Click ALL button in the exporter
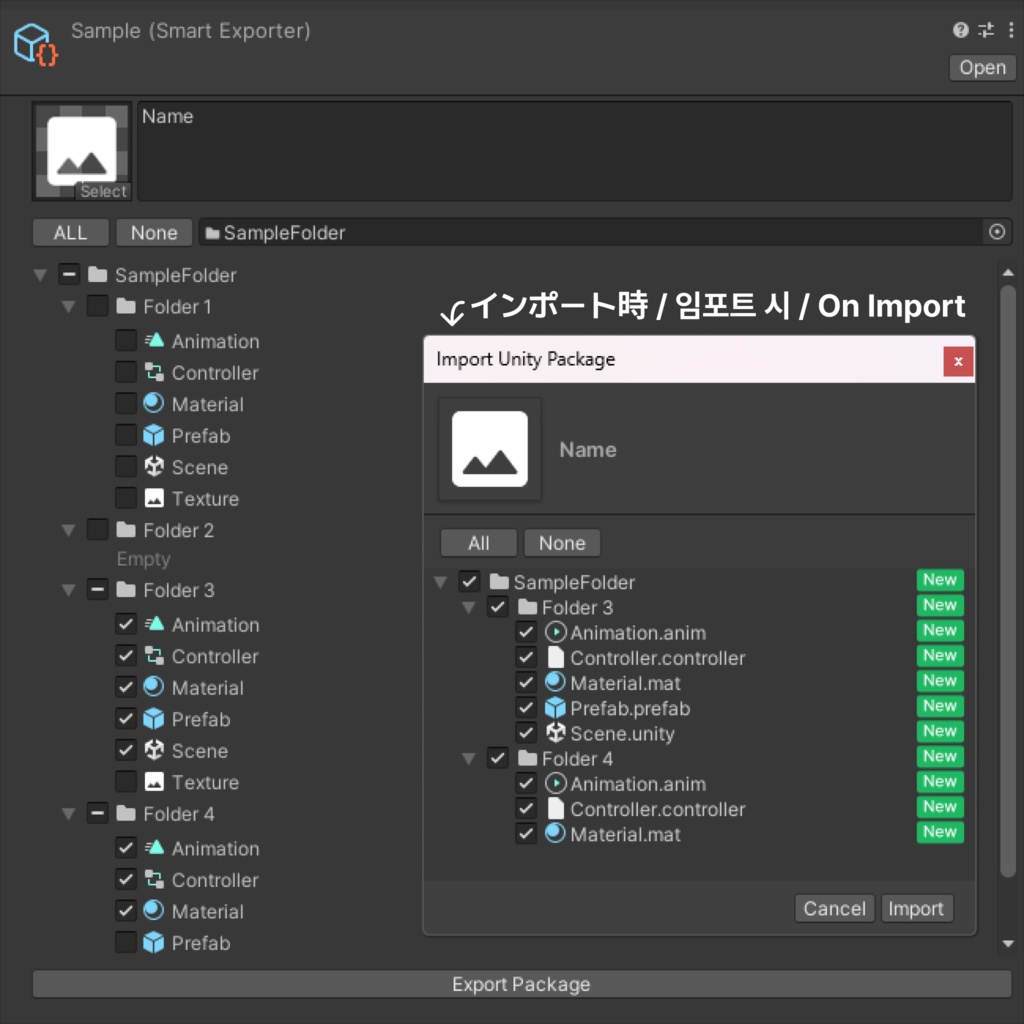 coord(71,232)
